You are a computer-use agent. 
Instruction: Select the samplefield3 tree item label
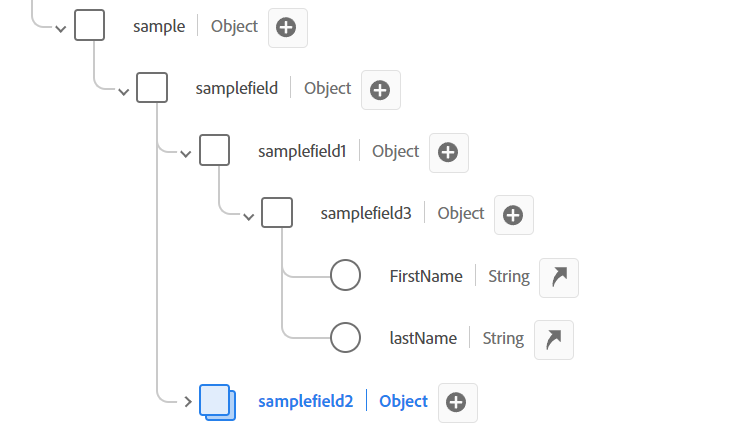click(x=366, y=213)
